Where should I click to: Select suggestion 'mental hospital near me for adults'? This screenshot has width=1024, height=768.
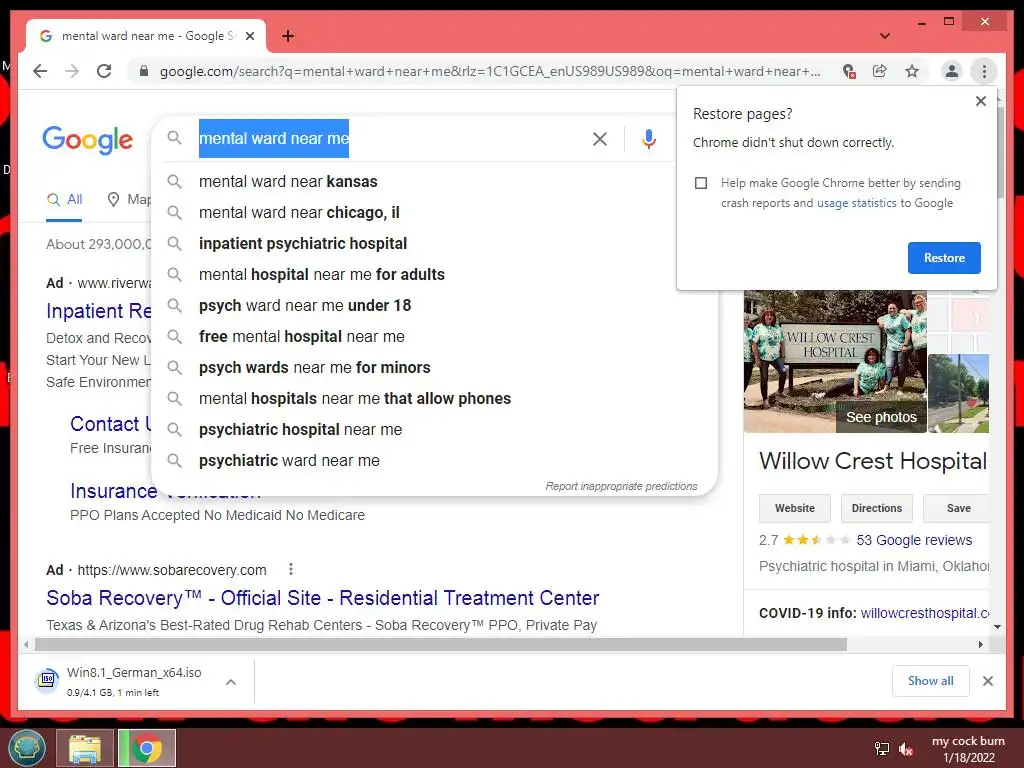[434, 274]
